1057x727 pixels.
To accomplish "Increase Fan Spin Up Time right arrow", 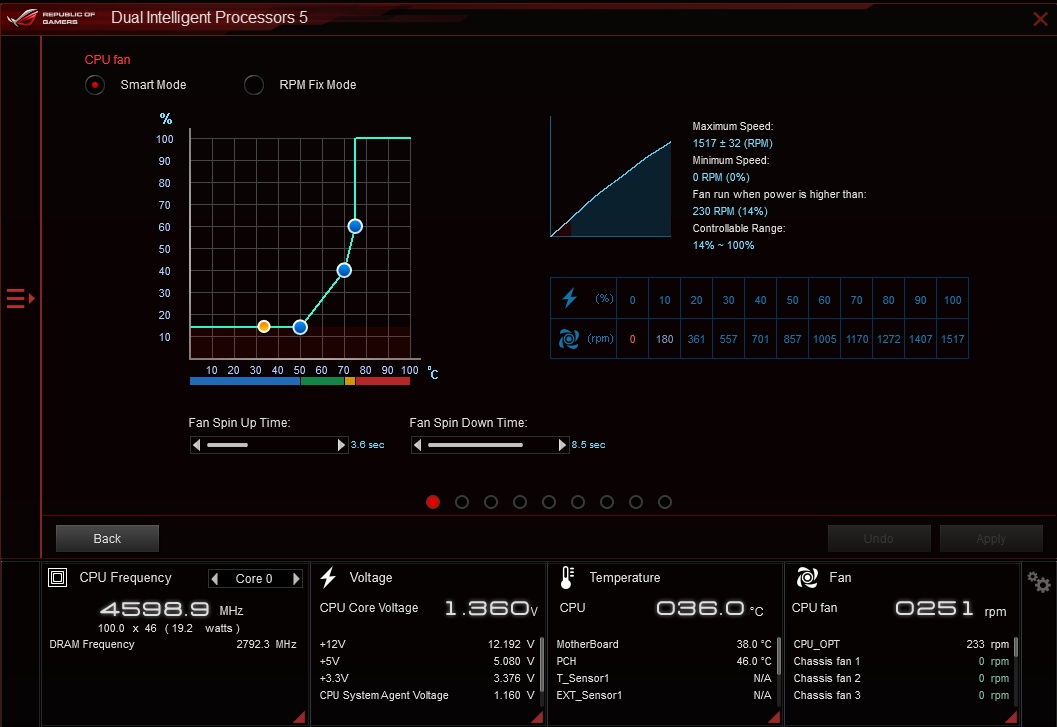I will 340,445.
